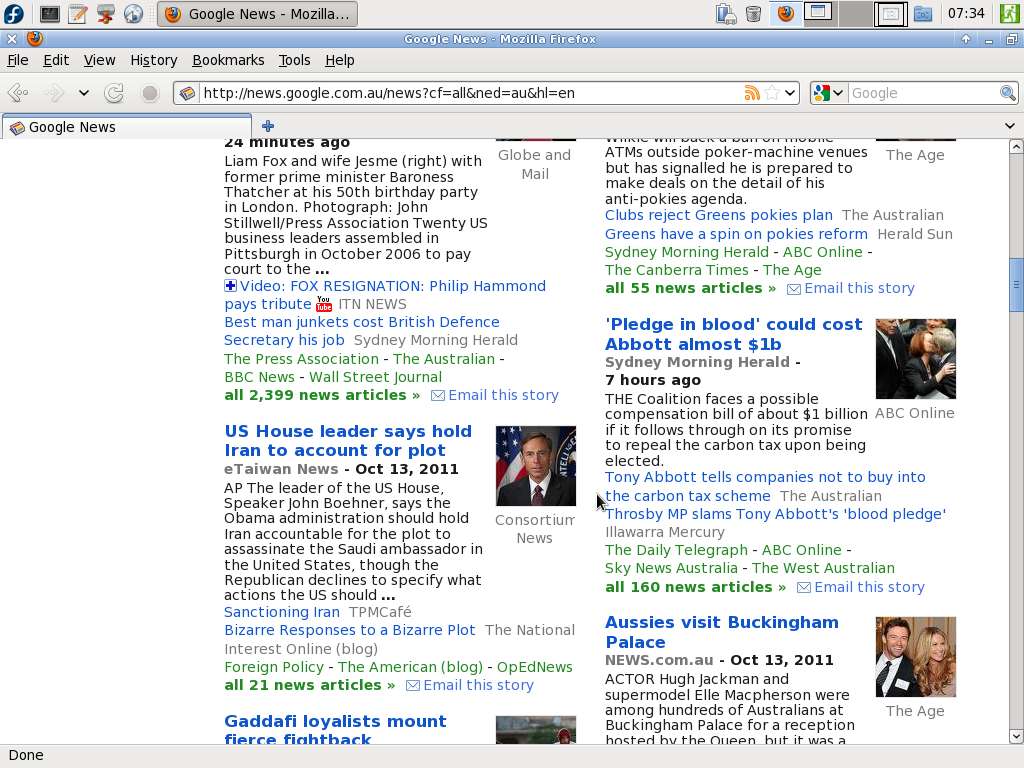This screenshot has height=768, width=1024.
Task: Open 'Sky News Australia' source link
Action: tap(671, 568)
